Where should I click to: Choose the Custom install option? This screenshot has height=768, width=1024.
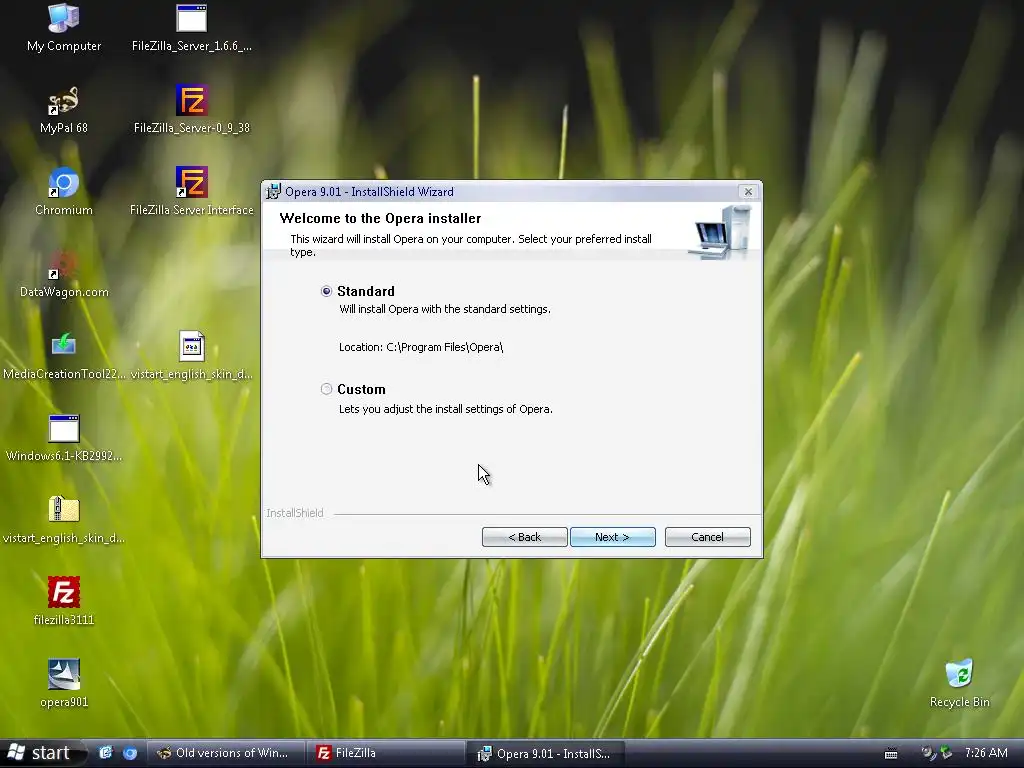coord(327,389)
